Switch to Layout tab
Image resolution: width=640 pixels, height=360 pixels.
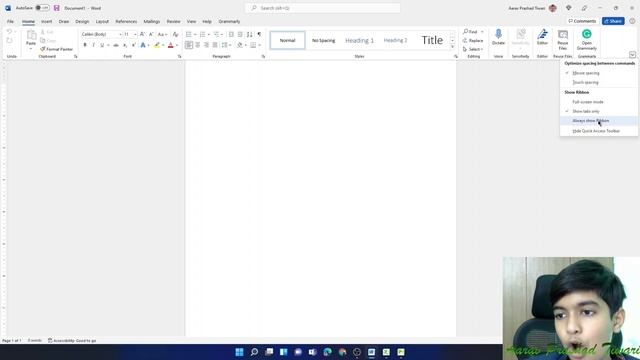(x=102, y=22)
